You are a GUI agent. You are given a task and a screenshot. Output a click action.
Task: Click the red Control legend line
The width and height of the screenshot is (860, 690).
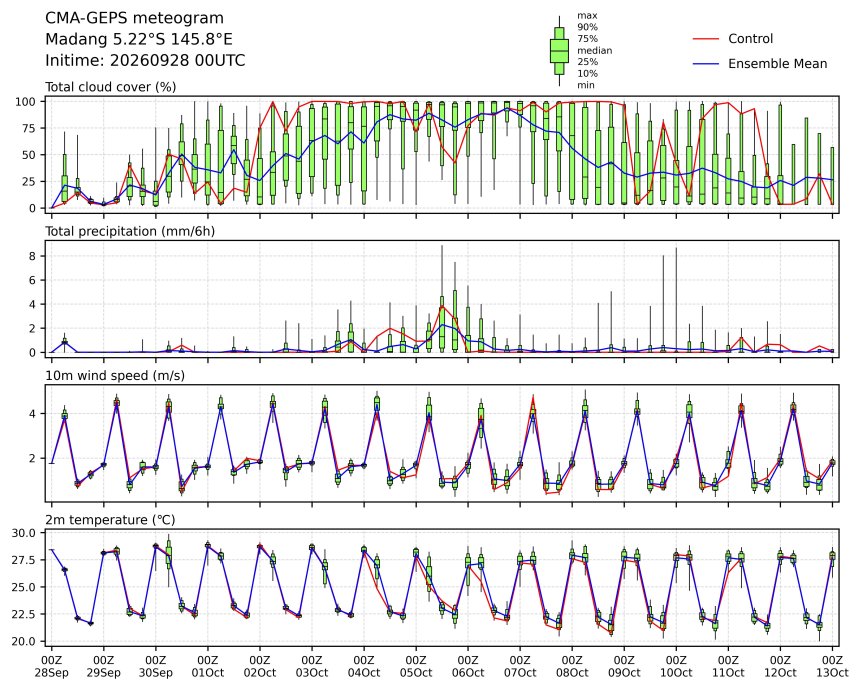706,39
